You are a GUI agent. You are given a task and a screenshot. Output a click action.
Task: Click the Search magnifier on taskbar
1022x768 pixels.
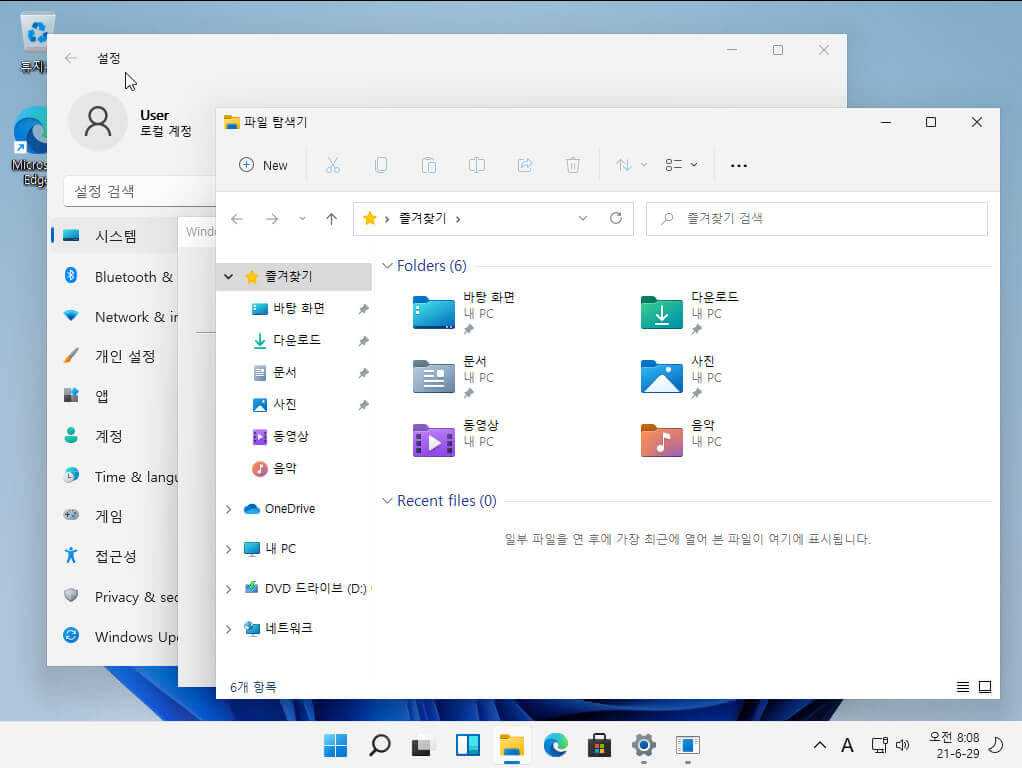coord(379,745)
